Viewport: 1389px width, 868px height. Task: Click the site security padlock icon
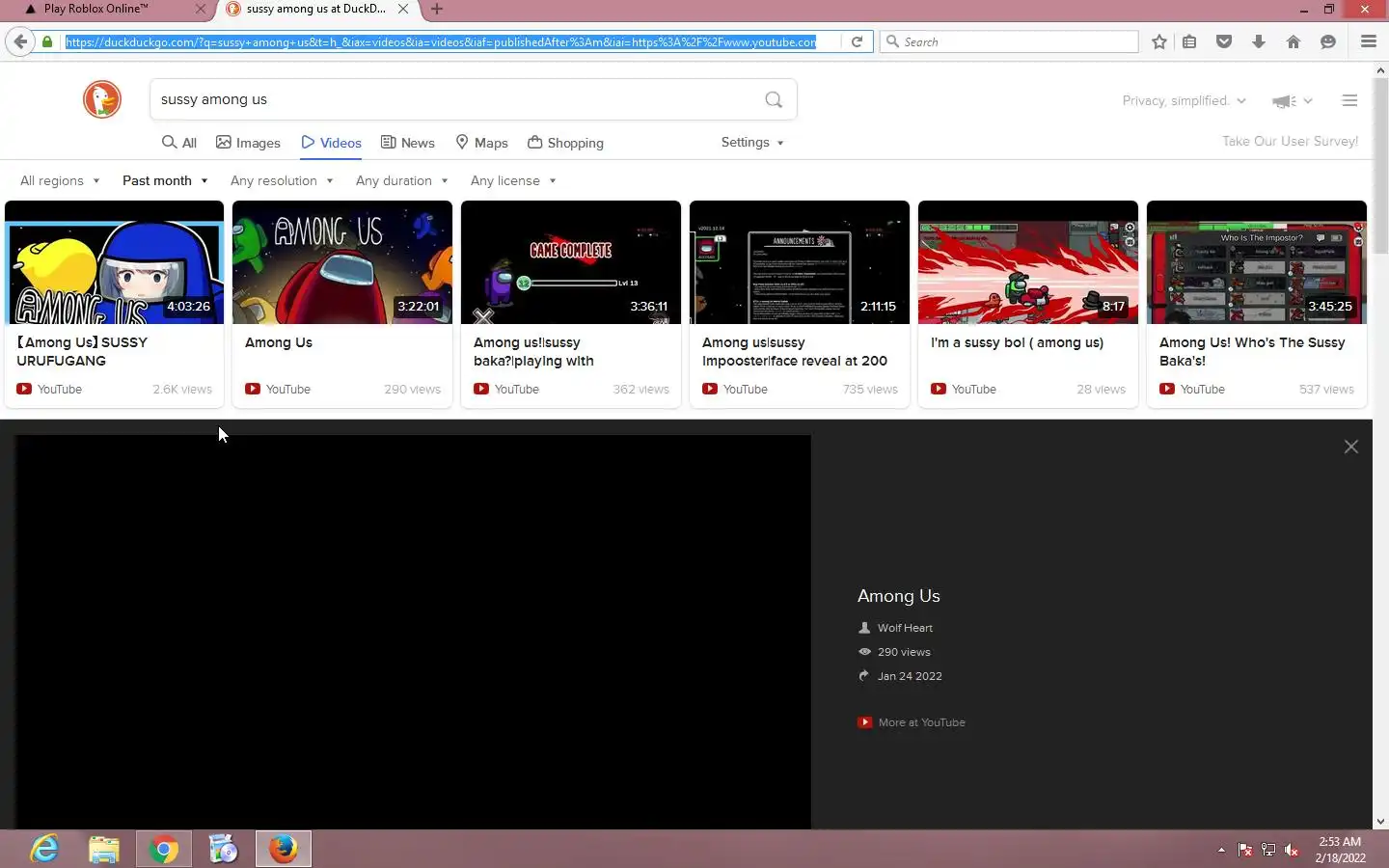click(x=47, y=41)
